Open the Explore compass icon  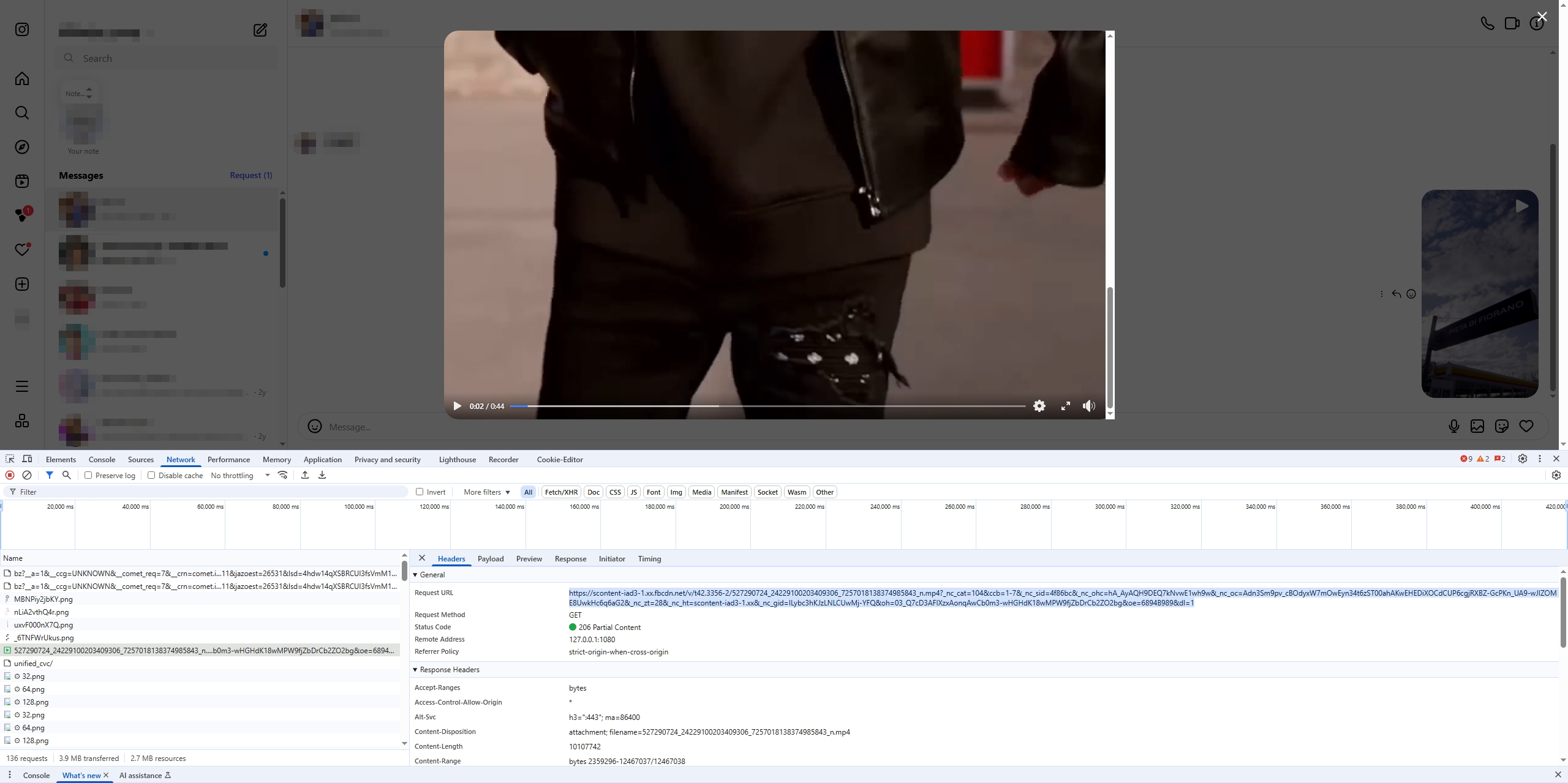[x=22, y=147]
